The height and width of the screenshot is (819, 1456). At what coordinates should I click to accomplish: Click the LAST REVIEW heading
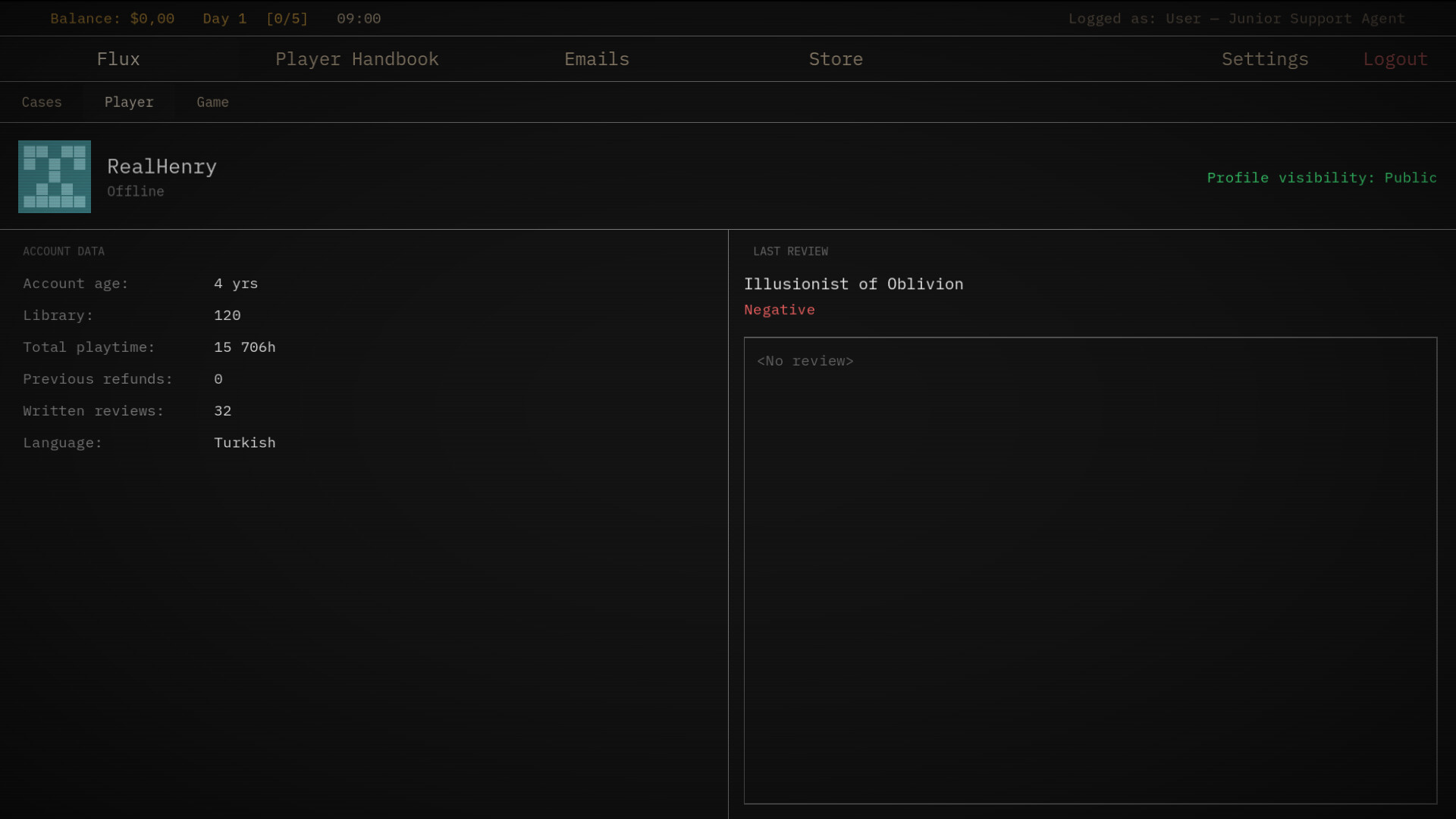point(790,252)
